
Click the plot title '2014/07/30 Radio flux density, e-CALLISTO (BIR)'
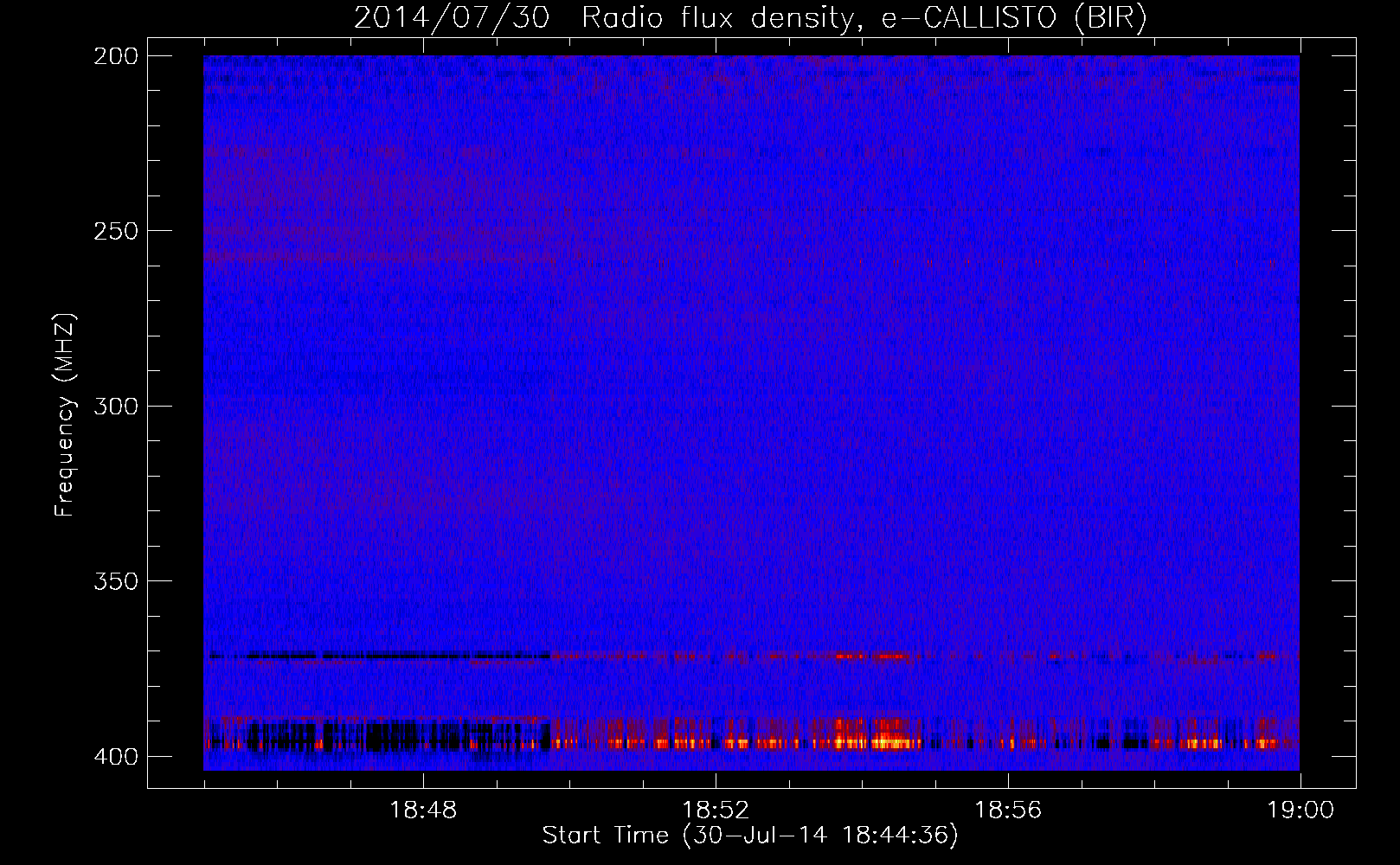click(750, 17)
